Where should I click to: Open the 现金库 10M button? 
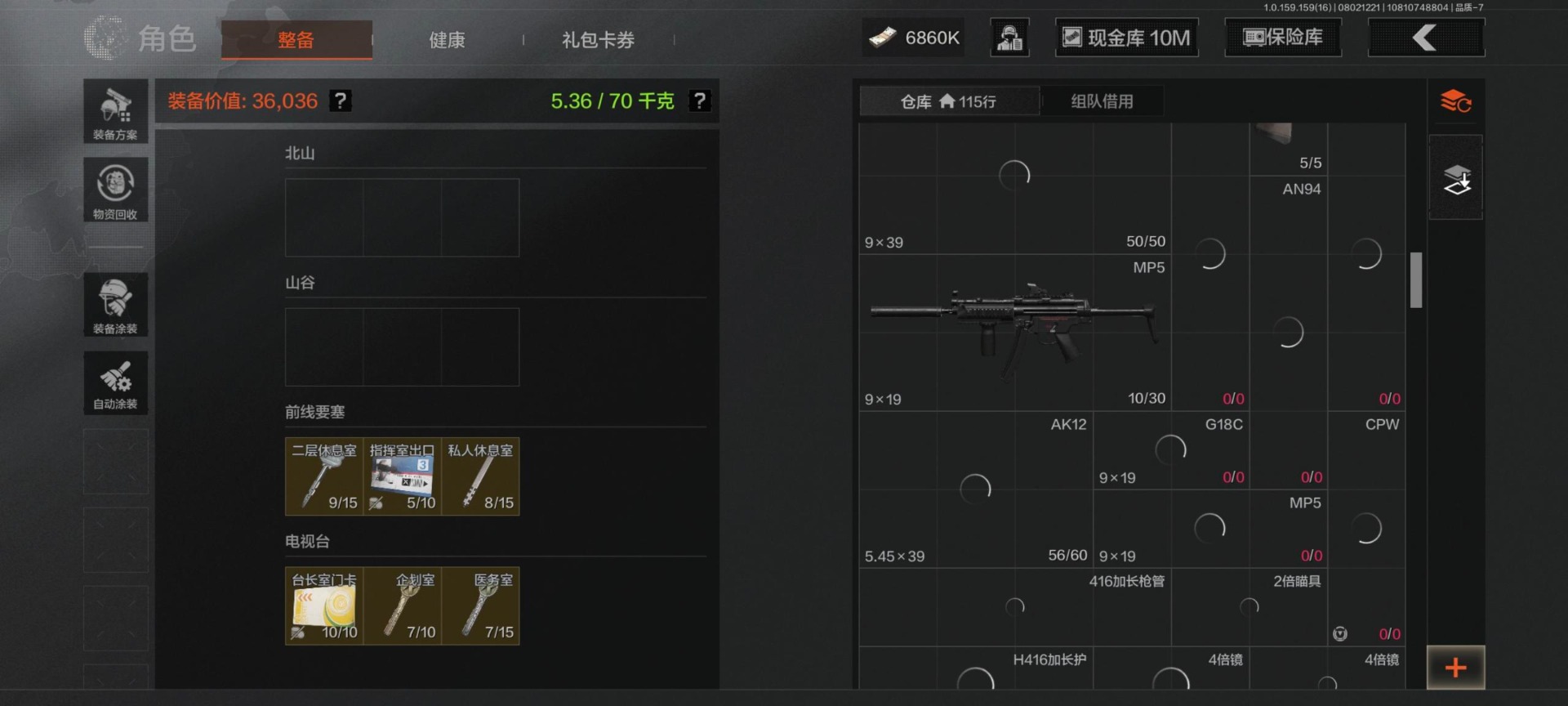coord(1127,38)
